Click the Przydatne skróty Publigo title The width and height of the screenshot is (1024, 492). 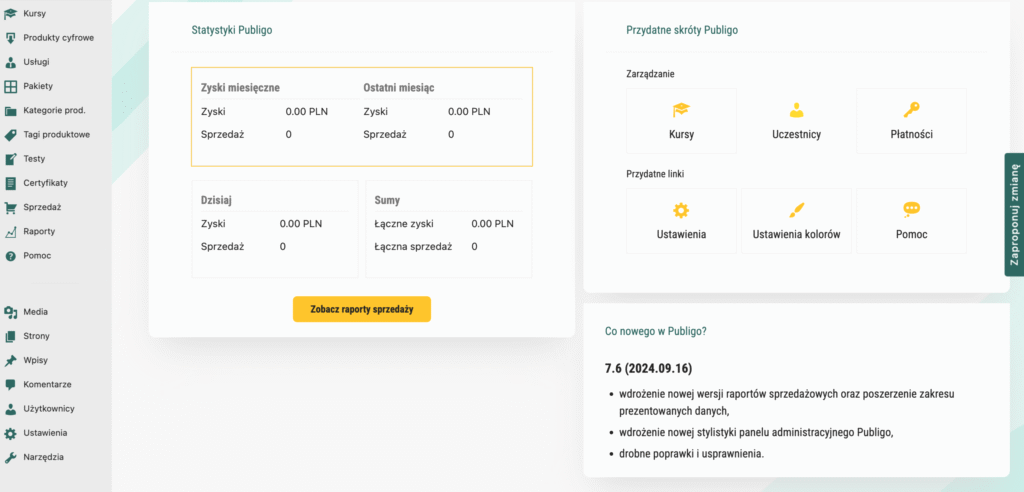tap(682, 30)
